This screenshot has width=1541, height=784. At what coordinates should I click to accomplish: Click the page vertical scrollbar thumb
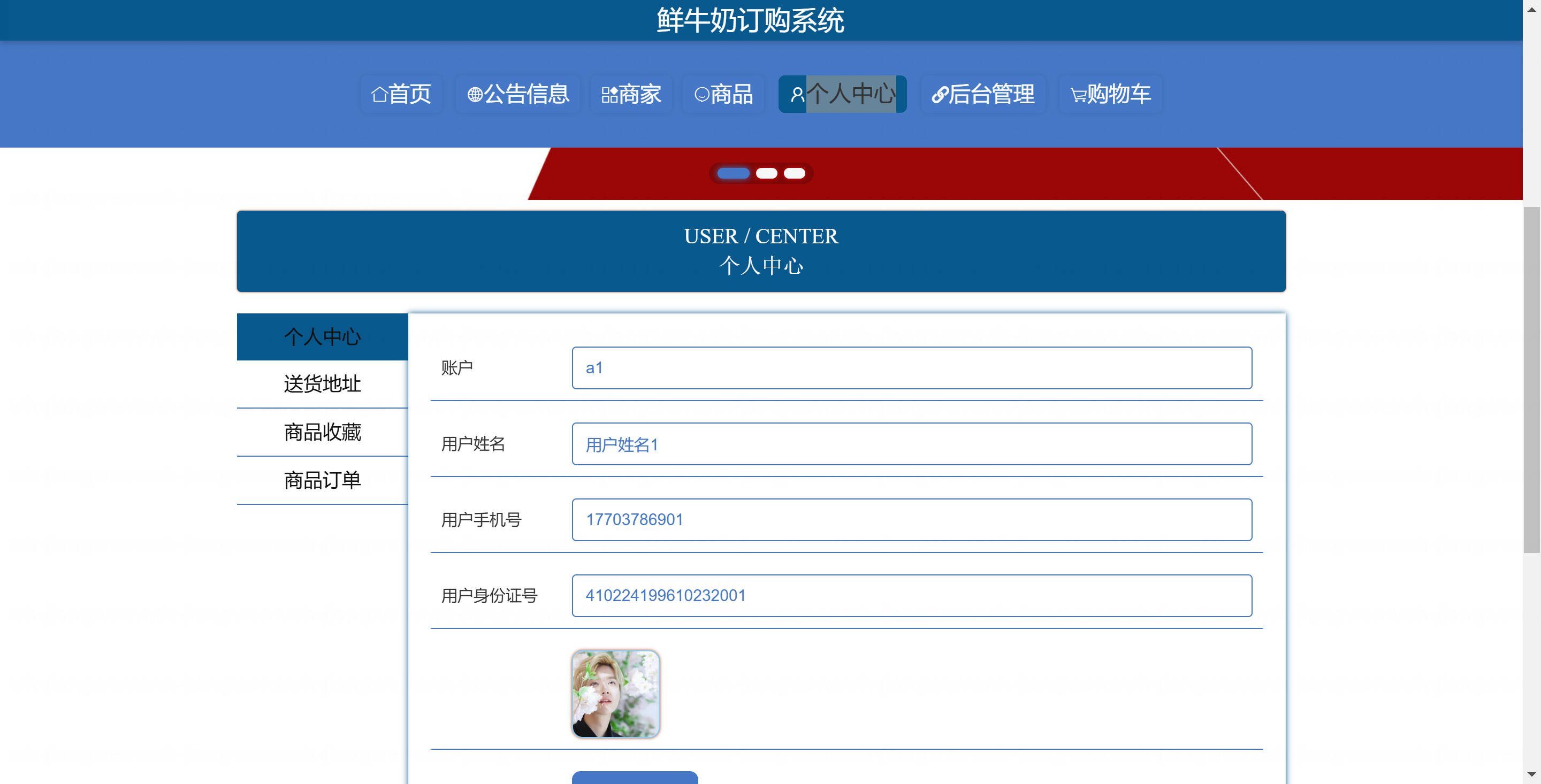1531,380
